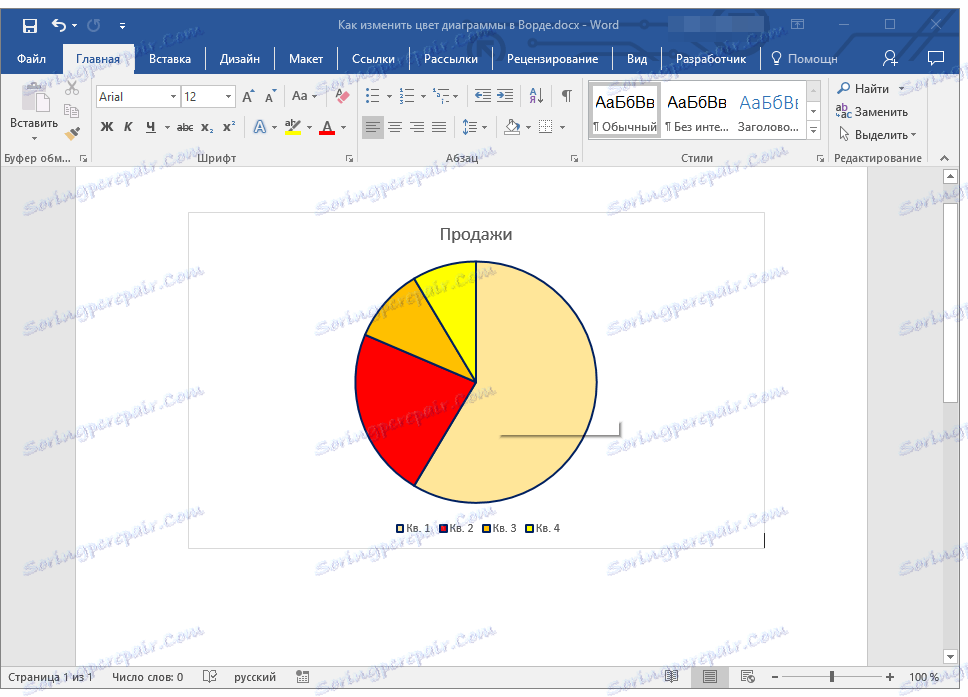The height and width of the screenshot is (697, 968).
Task: Apply the Заголово... heading style
Action: click(x=769, y=111)
